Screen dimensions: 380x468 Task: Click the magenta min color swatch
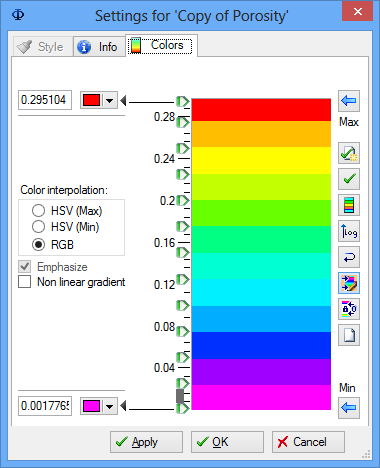pos(92,406)
